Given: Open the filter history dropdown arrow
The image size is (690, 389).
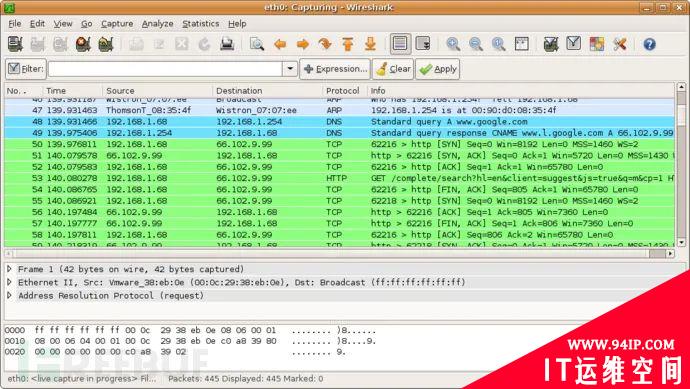Looking at the screenshot, I should tap(290, 69).
